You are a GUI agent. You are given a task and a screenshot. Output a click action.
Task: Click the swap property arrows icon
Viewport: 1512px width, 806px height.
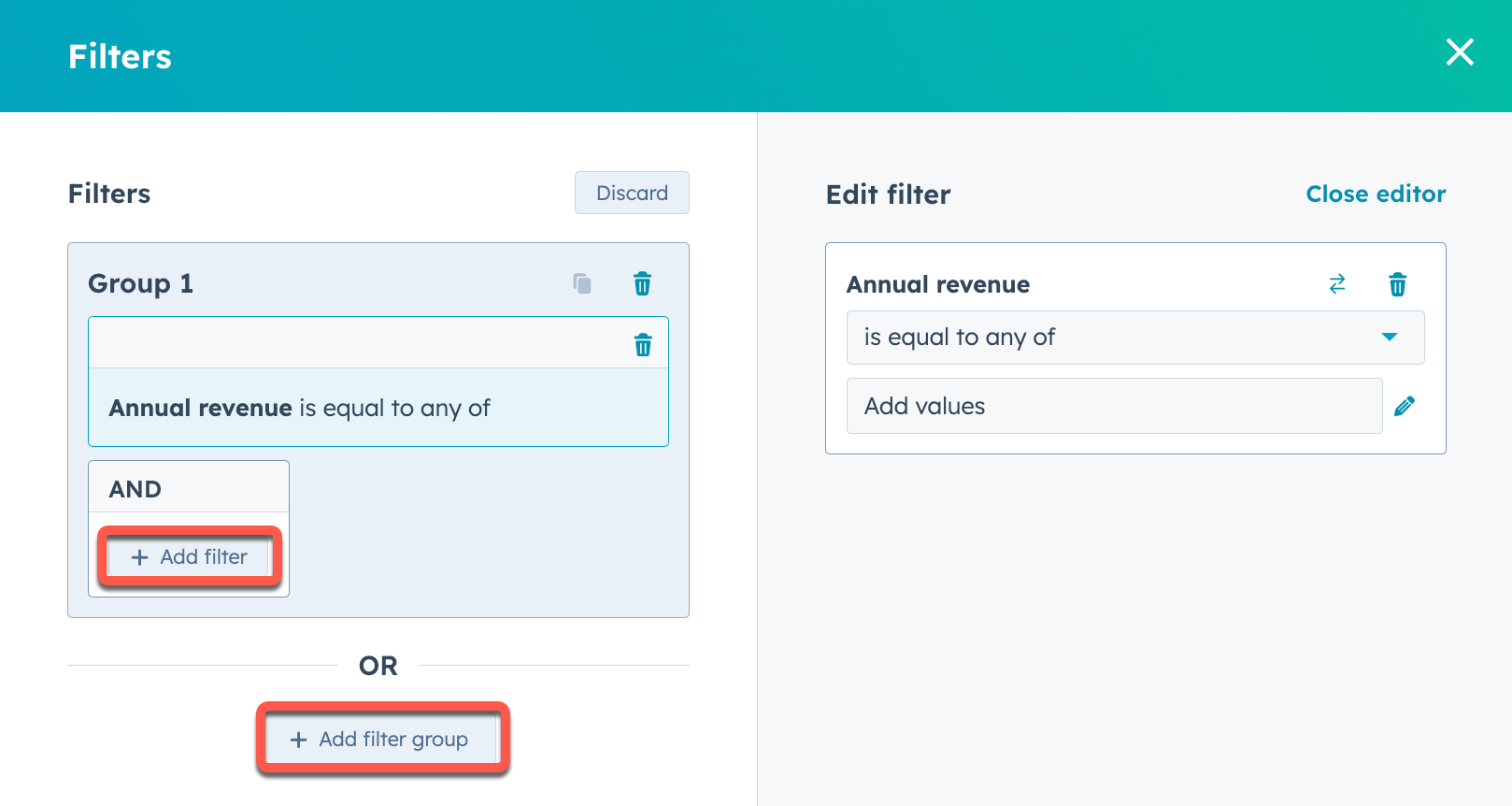tap(1337, 284)
